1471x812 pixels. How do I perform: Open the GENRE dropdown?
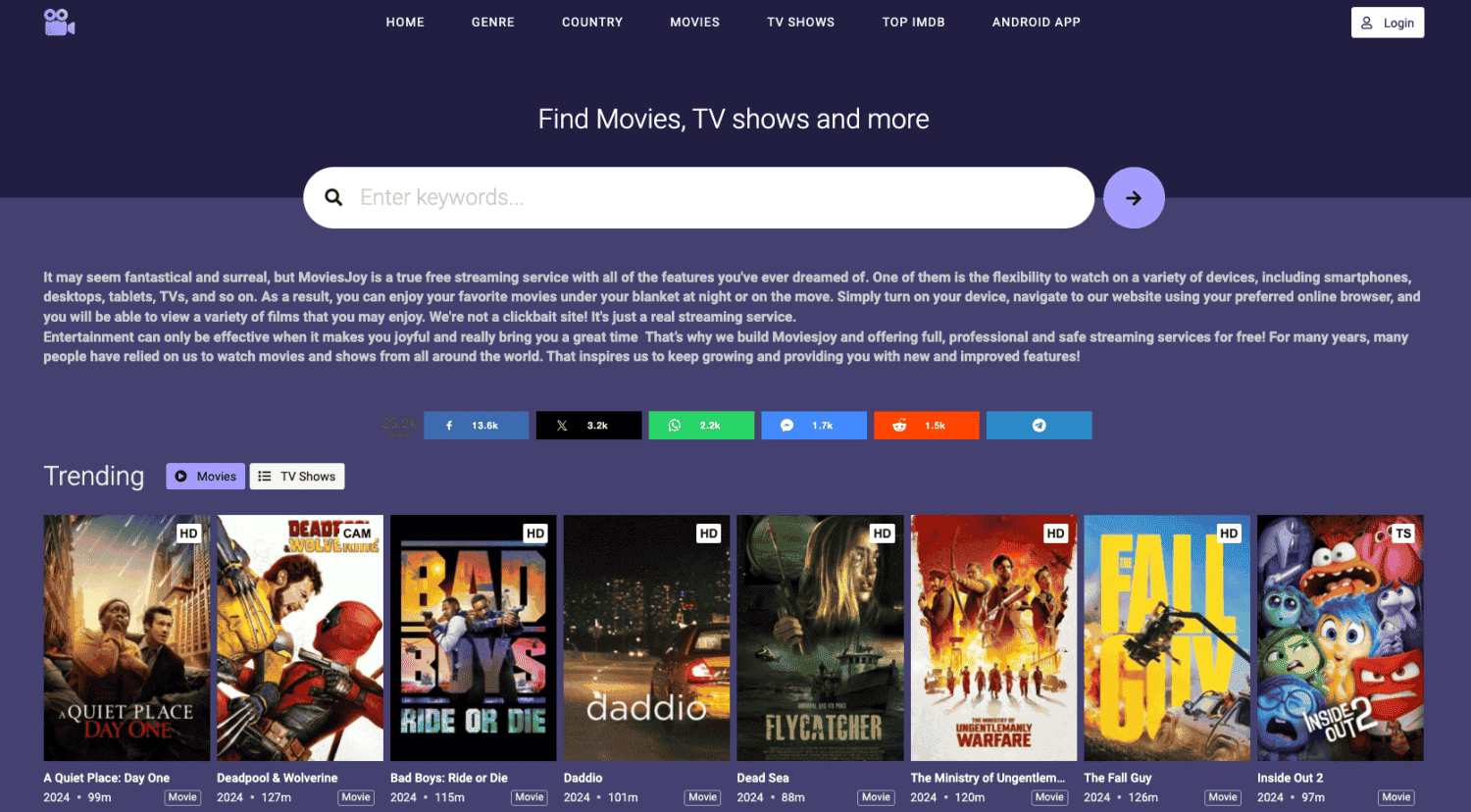click(x=493, y=22)
